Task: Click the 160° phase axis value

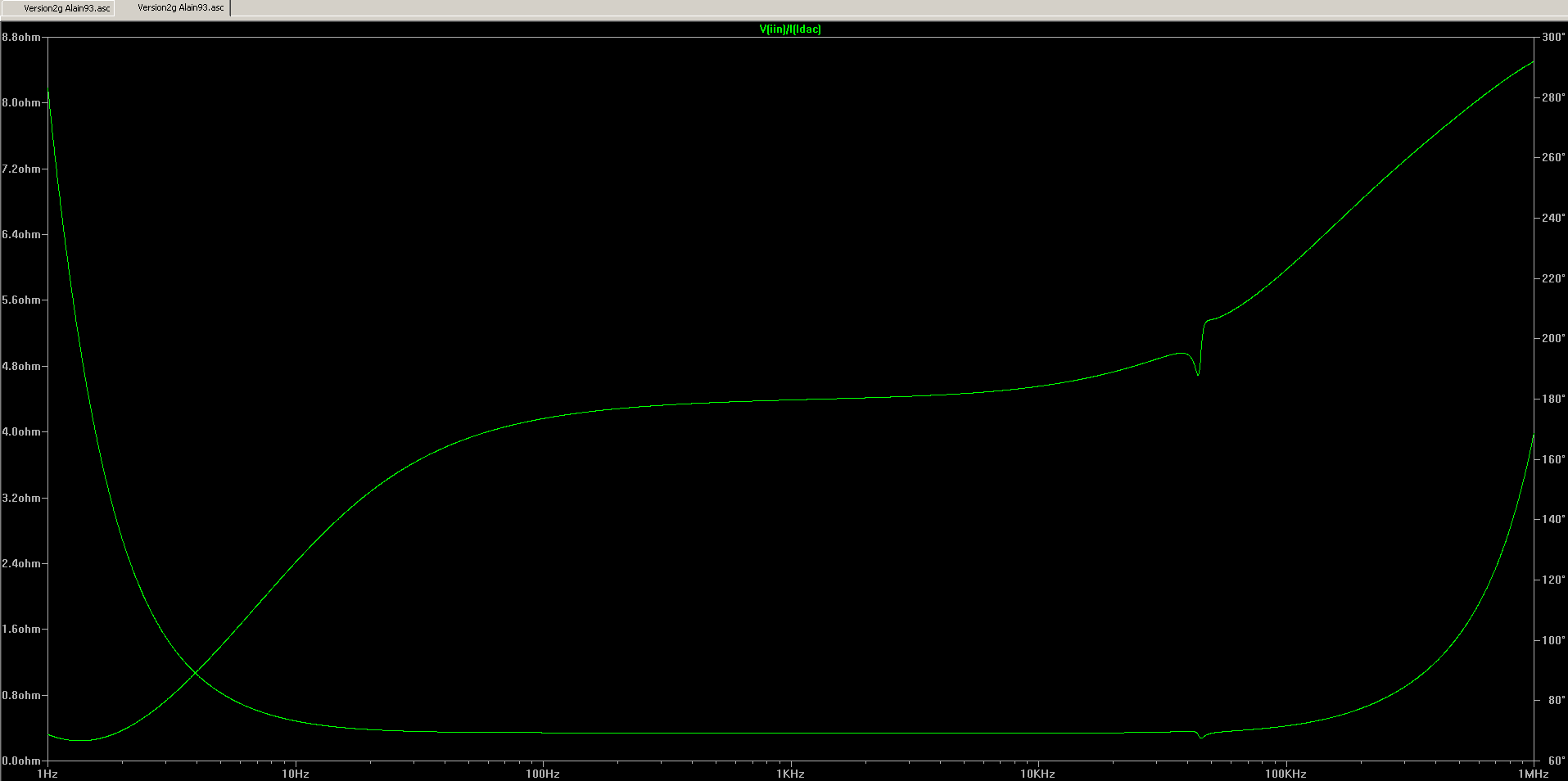Action: point(1553,460)
